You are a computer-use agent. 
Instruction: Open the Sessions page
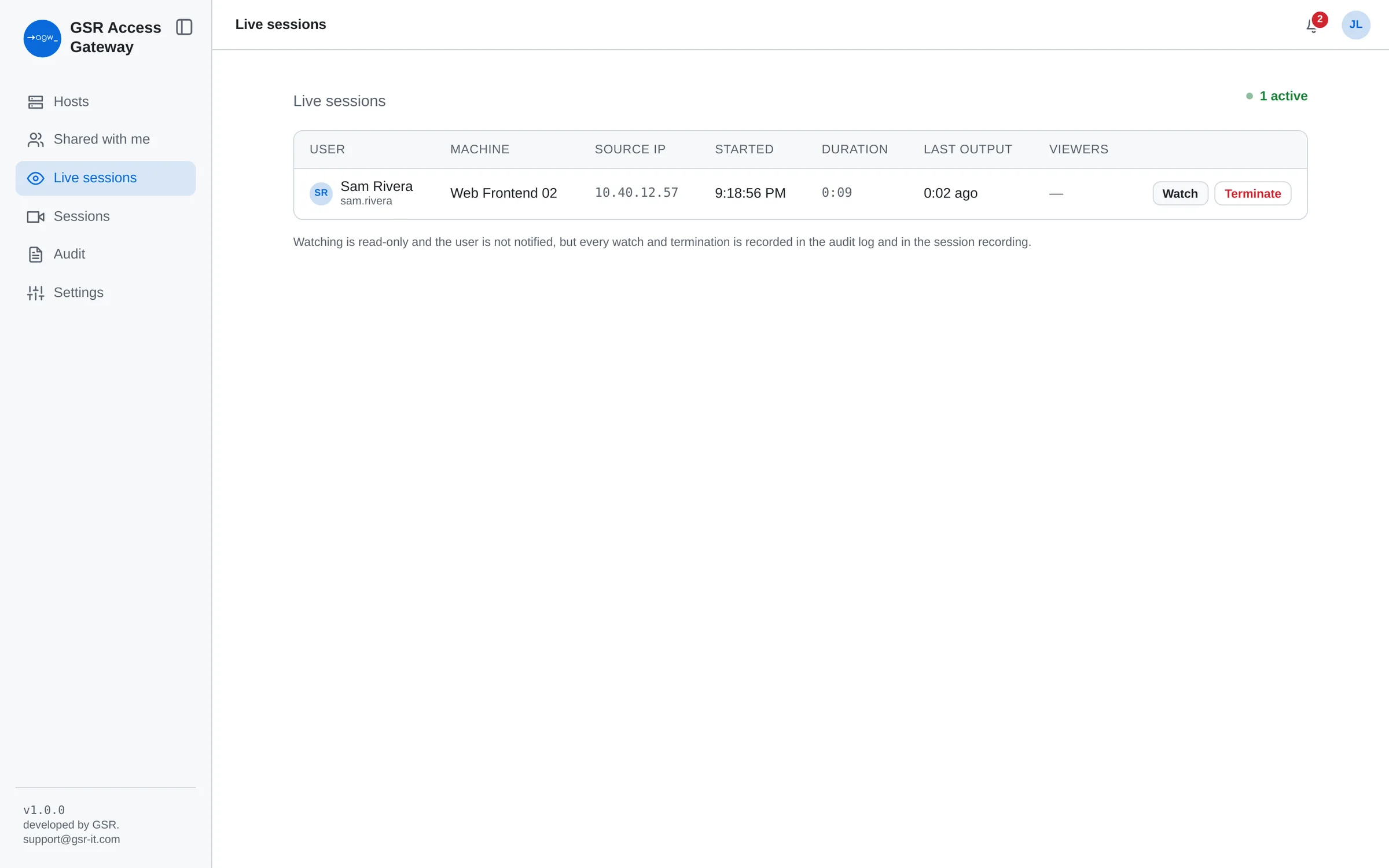click(105, 216)
